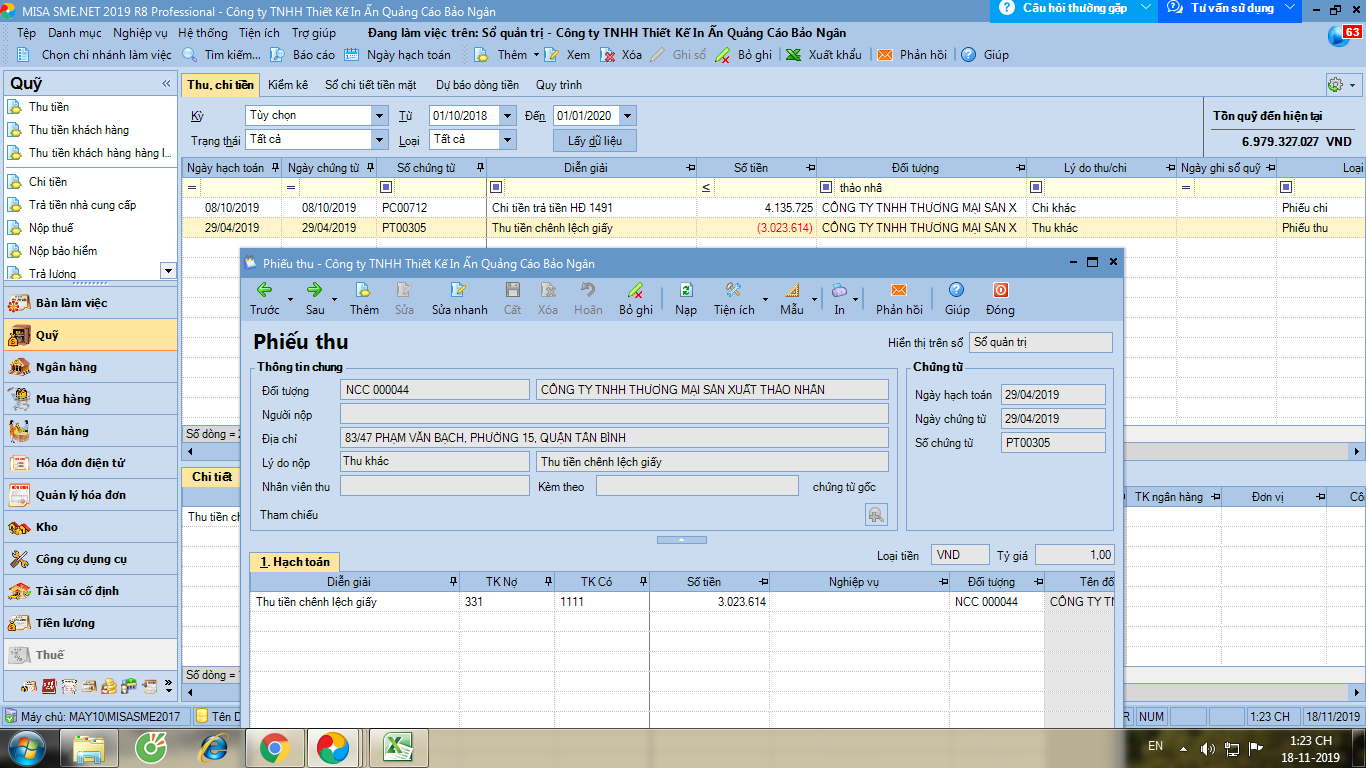The width and height of the screenshot is (1366, 768).
Task: Click the Nạp reload icon
Action: click(686, 291)
